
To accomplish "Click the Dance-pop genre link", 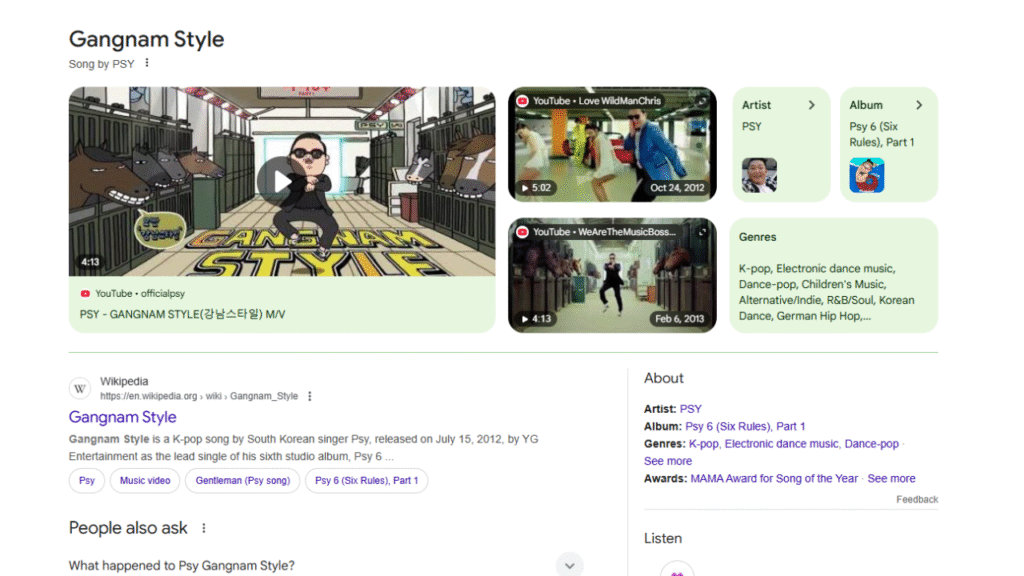I will (871, 444).
